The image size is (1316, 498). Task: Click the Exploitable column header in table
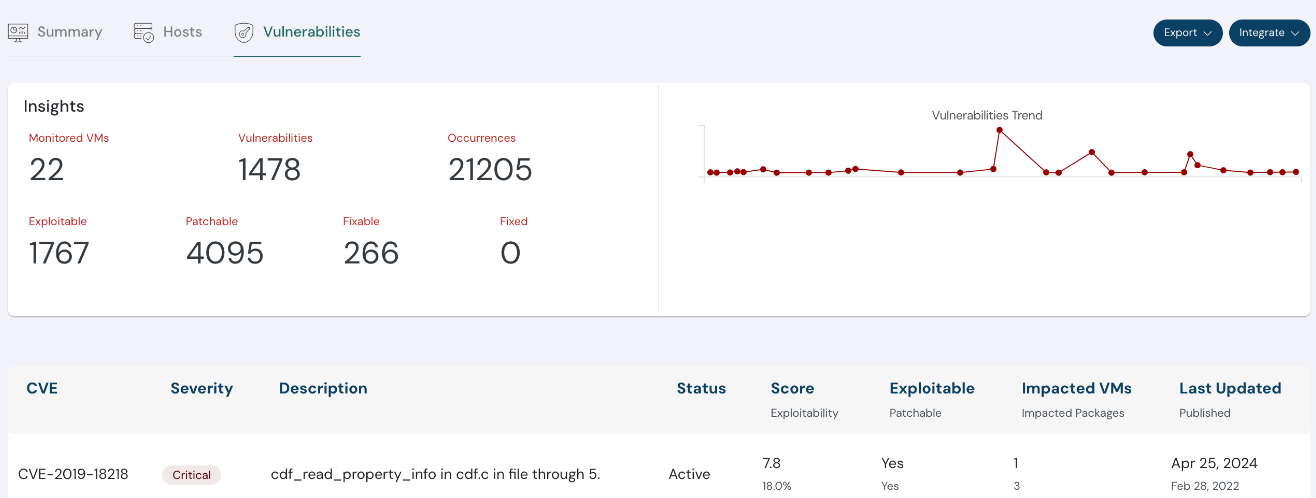[x=931, y=389]
